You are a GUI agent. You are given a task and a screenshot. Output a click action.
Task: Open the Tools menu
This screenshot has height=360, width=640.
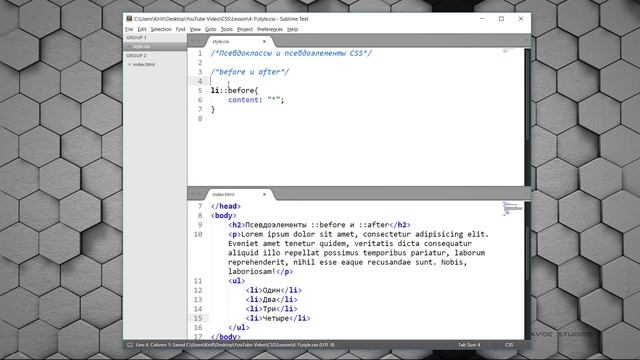(x=227, y=29)
